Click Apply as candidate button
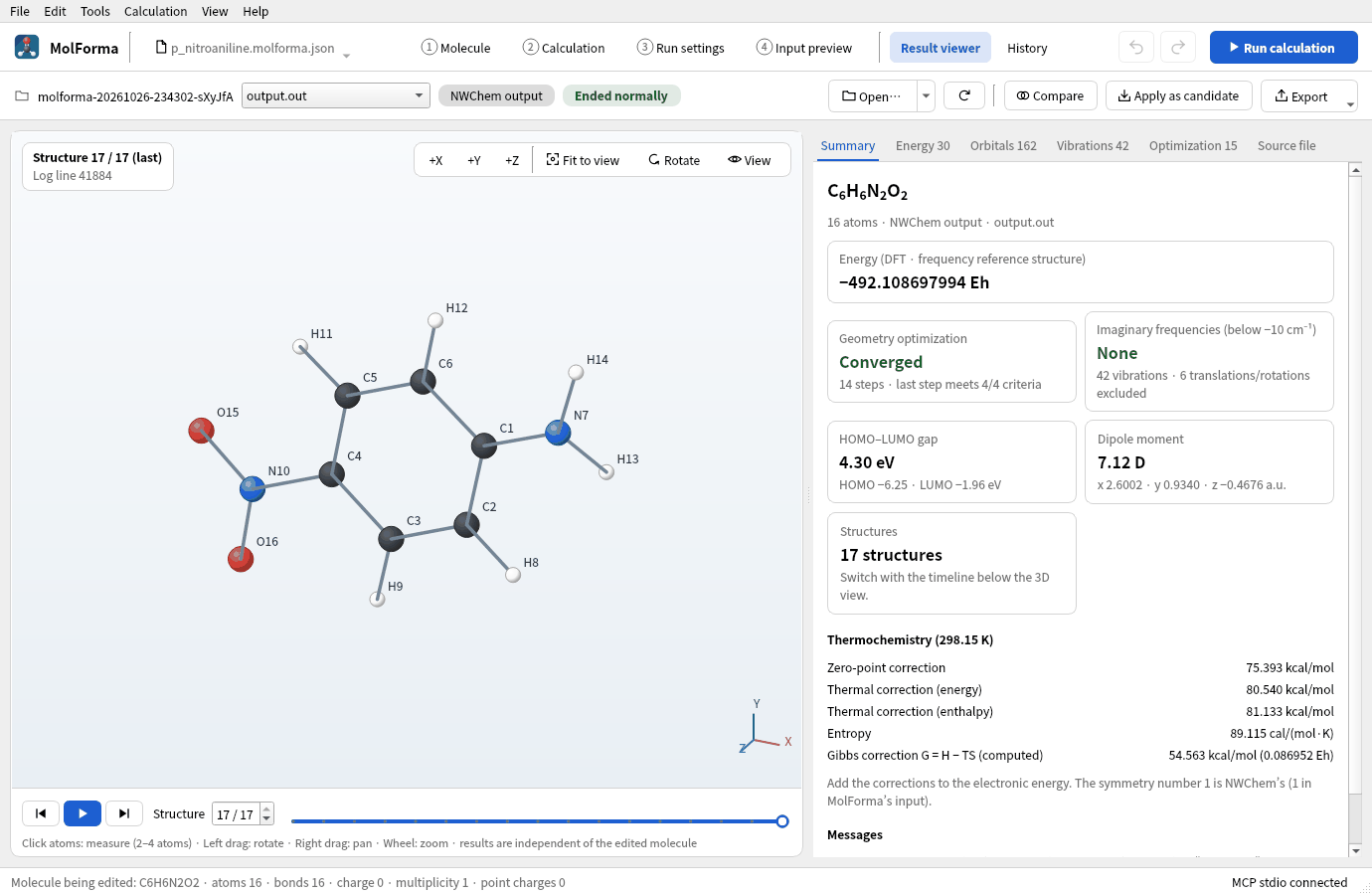The height and width of the screenshot is (895, 1372). 1178,95
